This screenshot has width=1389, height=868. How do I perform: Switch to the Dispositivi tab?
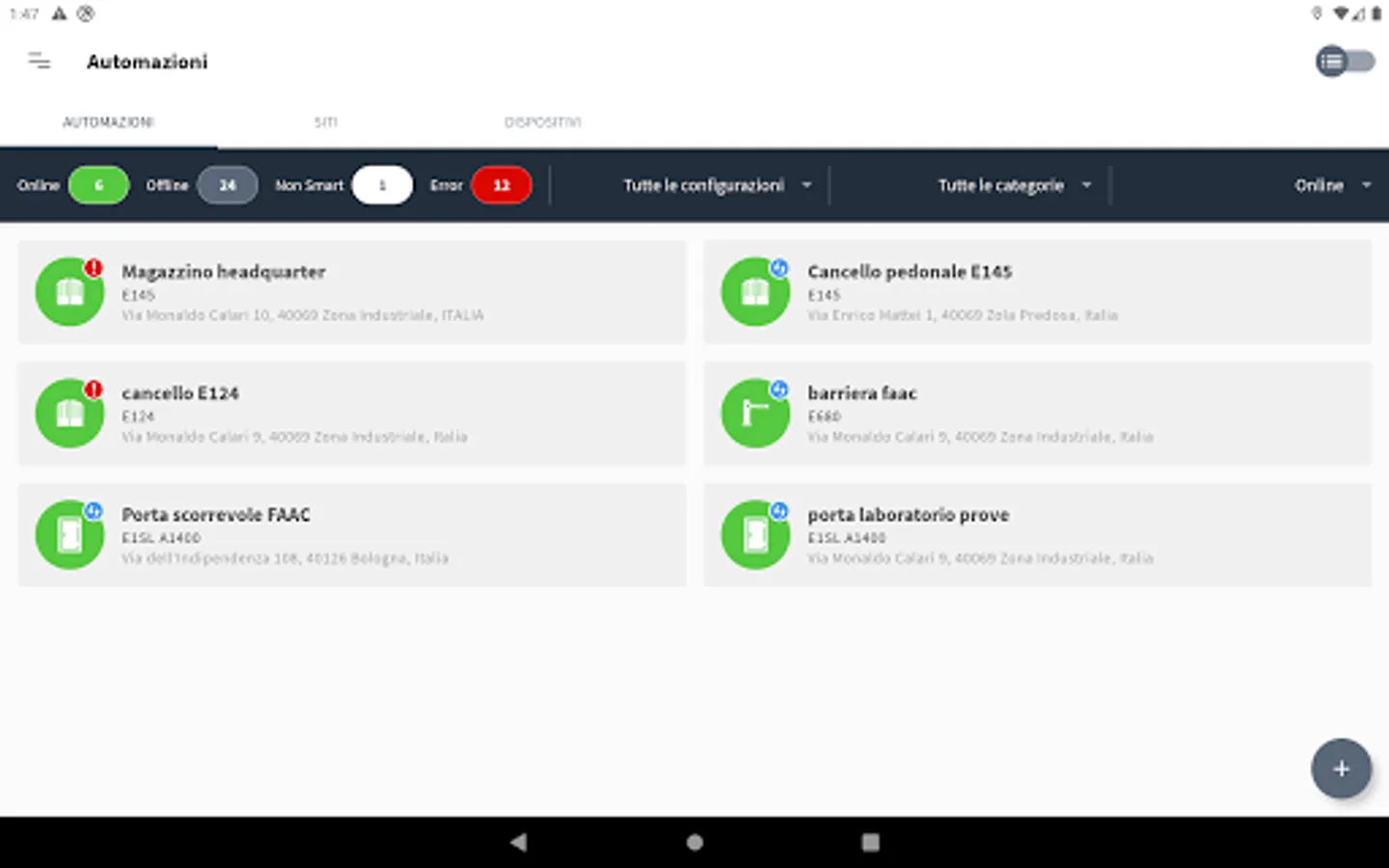[x=543, y=122]
